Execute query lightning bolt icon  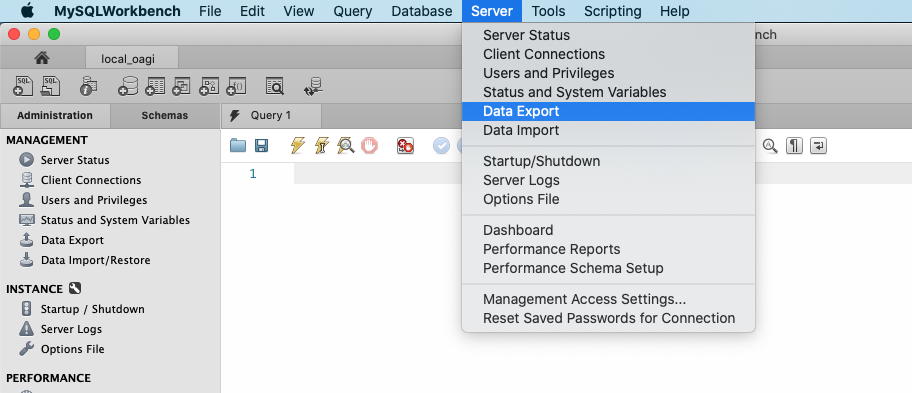coord(298,145)
